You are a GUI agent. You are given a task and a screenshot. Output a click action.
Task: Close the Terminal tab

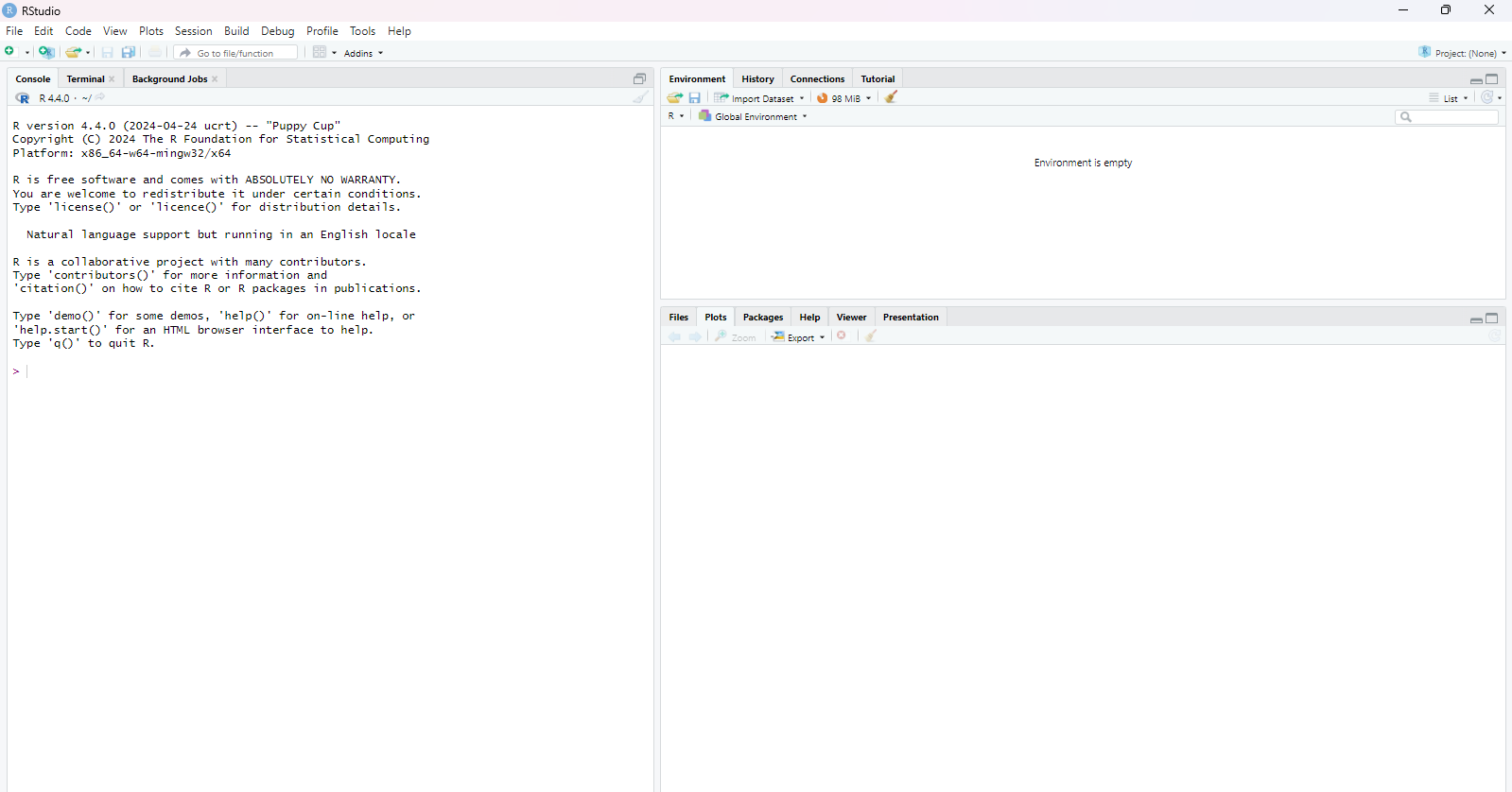click(x=113, y=79)
